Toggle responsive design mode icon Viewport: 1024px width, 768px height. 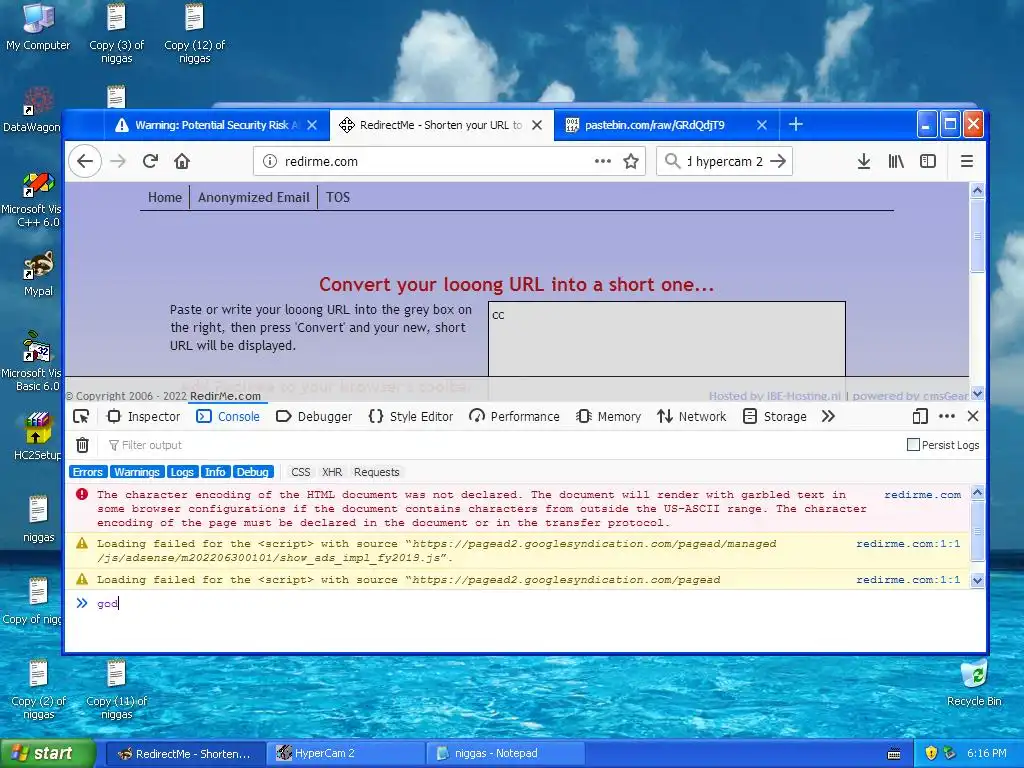[x=920, y=416]
